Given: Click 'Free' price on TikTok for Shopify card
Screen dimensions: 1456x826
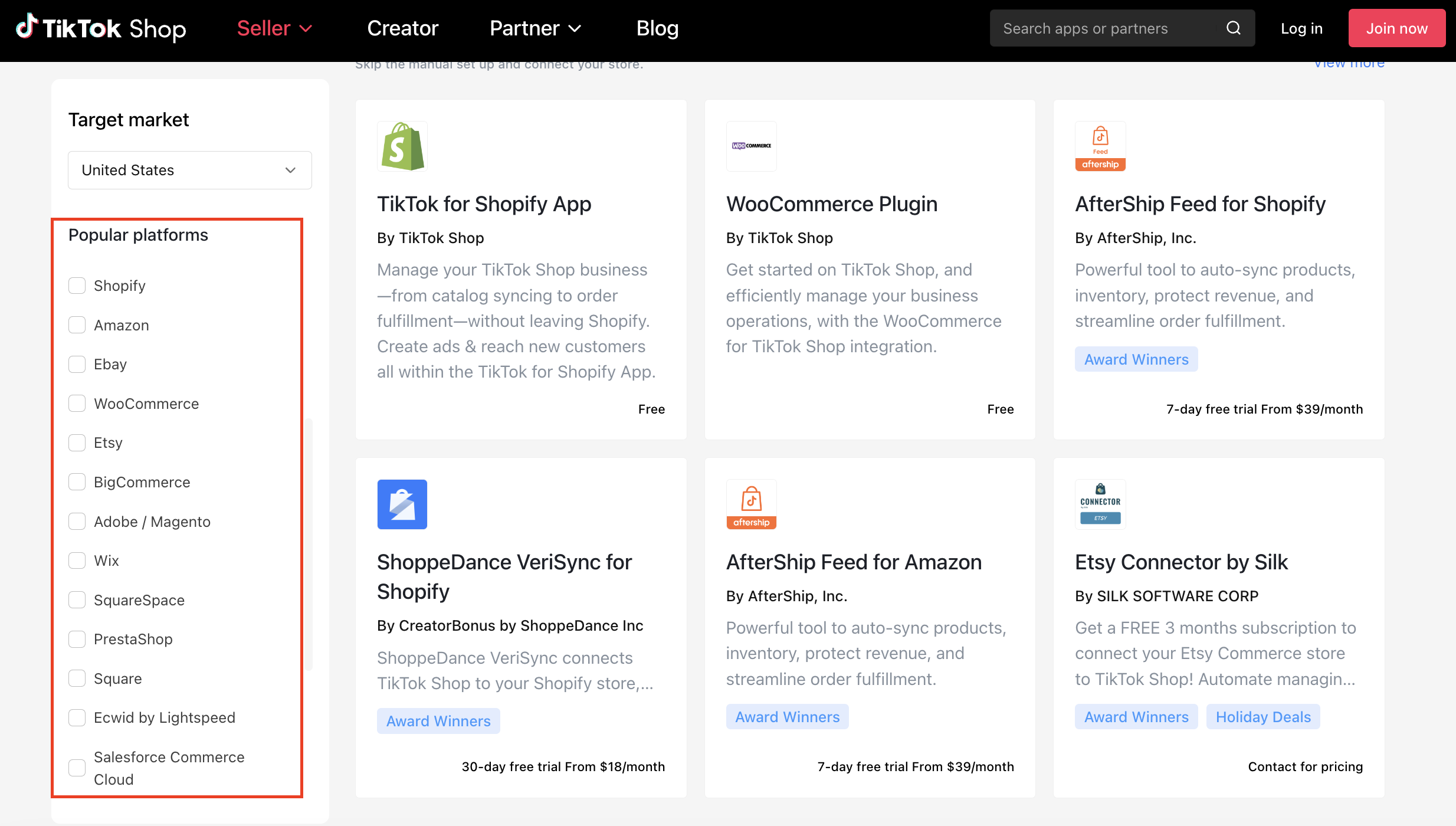Looking at the screenshot, I should 651,409.
